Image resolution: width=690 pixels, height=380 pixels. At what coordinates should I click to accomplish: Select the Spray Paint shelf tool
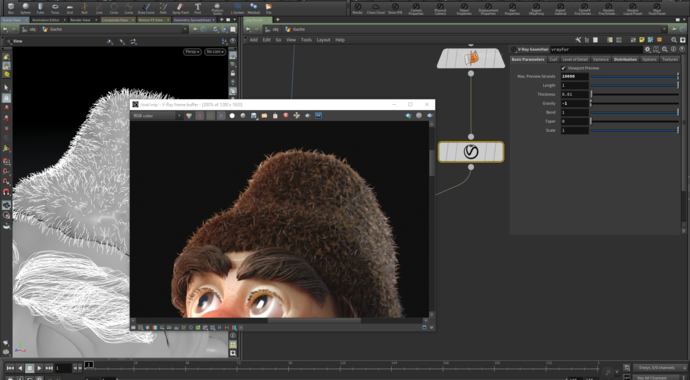(x=180, y=7)
